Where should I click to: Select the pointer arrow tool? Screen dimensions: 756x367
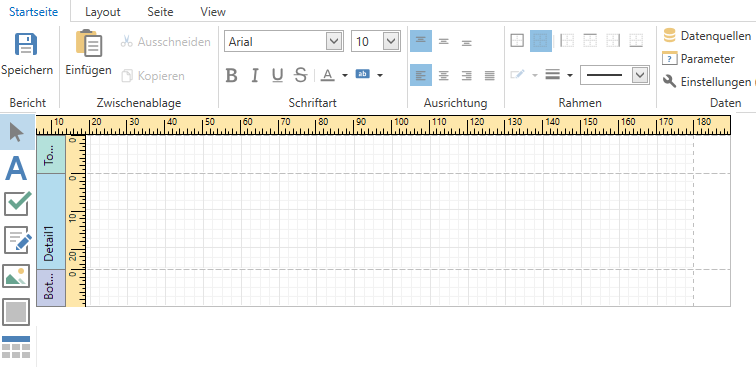pos(17,132)
